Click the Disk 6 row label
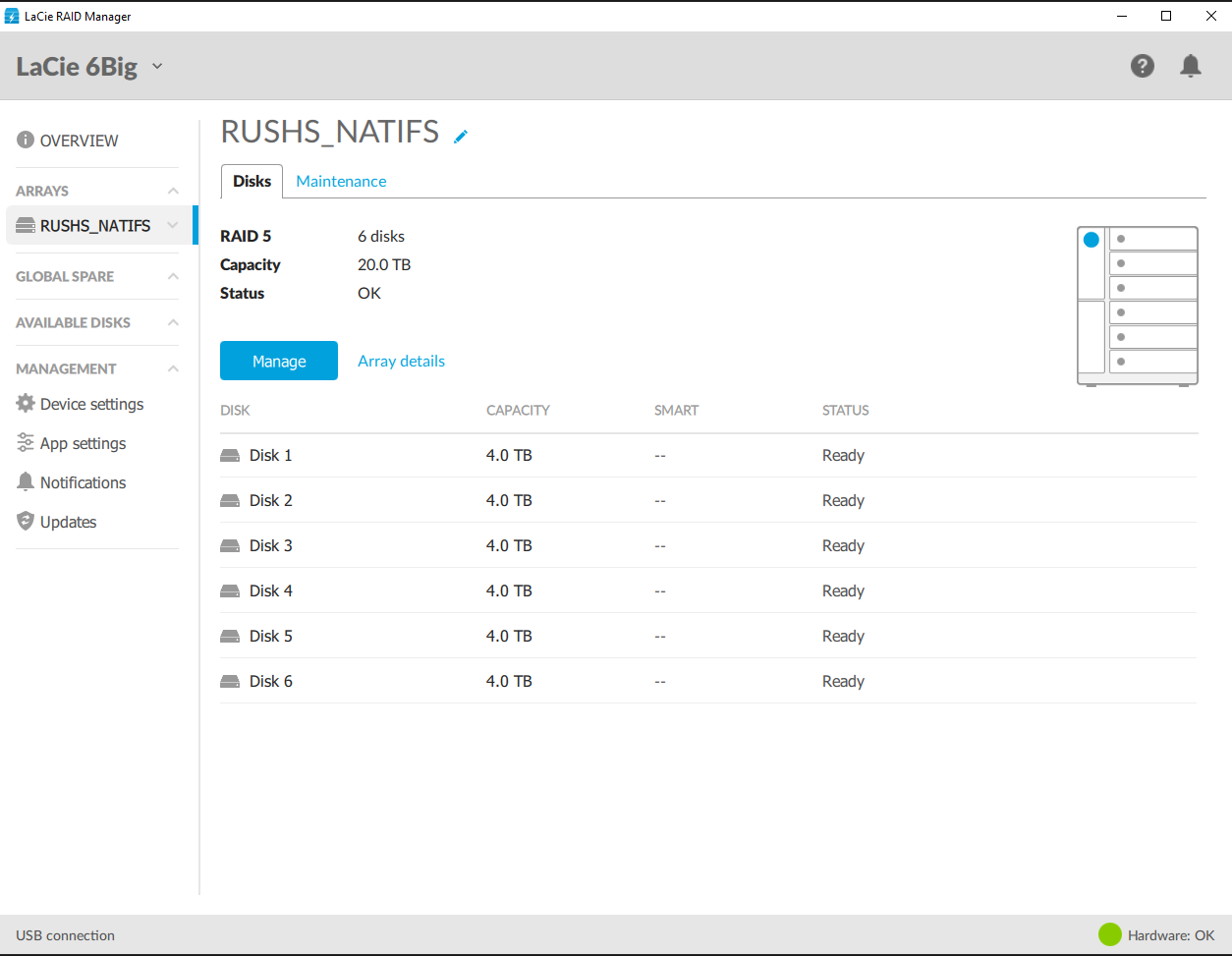 [x=270, y=682]
